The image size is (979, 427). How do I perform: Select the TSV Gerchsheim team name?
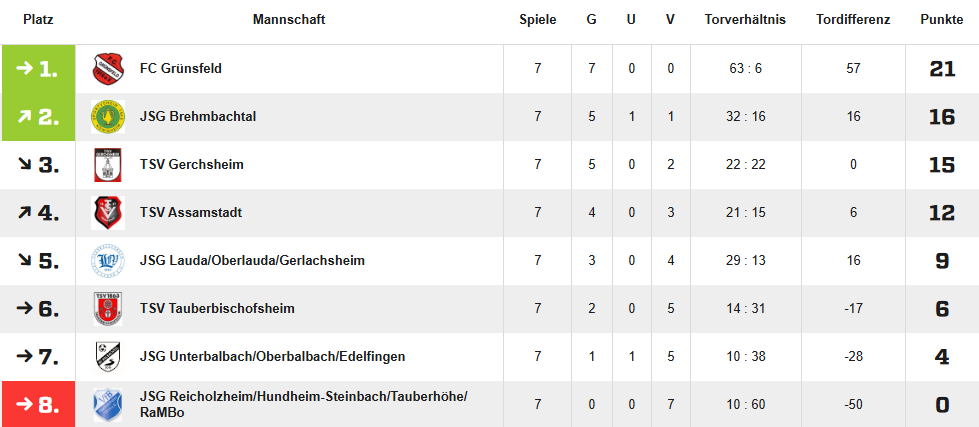click(x=192, y=165)
